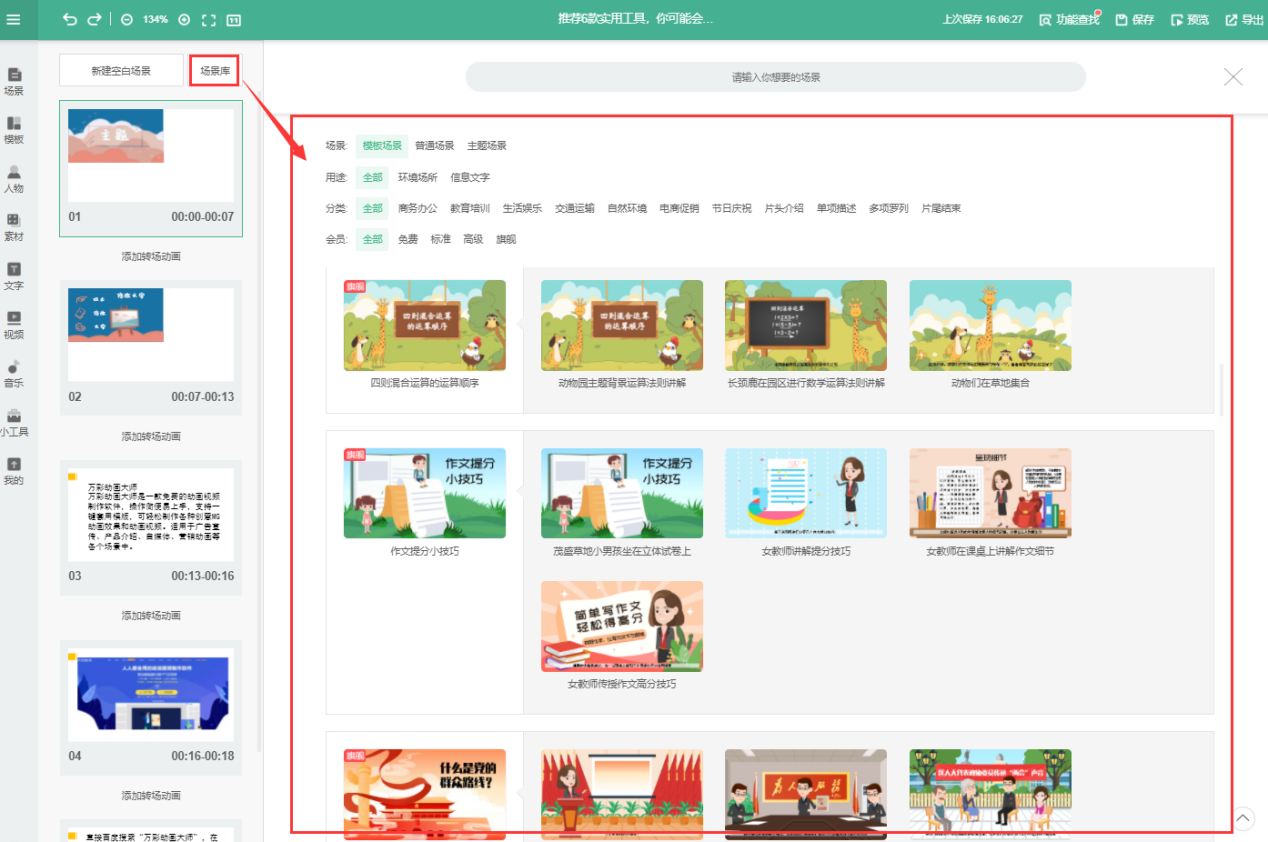
Task: Click the scene search input field
Action: [776, 77]
